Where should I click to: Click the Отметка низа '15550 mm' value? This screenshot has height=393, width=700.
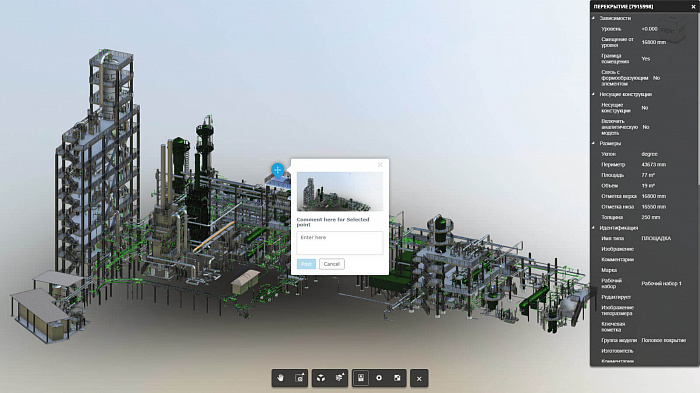[654, 207]
